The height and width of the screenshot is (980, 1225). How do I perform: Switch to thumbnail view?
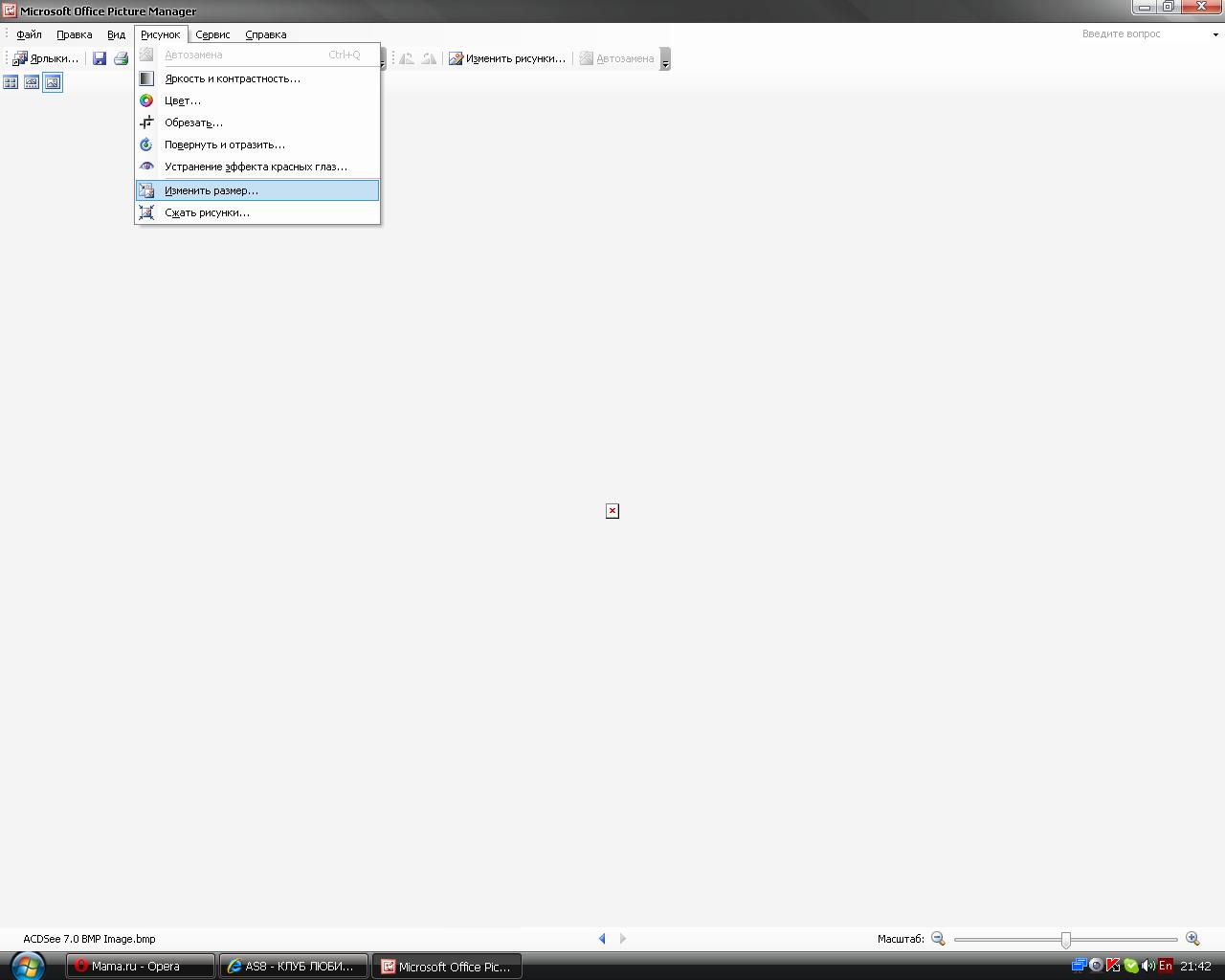11,82
